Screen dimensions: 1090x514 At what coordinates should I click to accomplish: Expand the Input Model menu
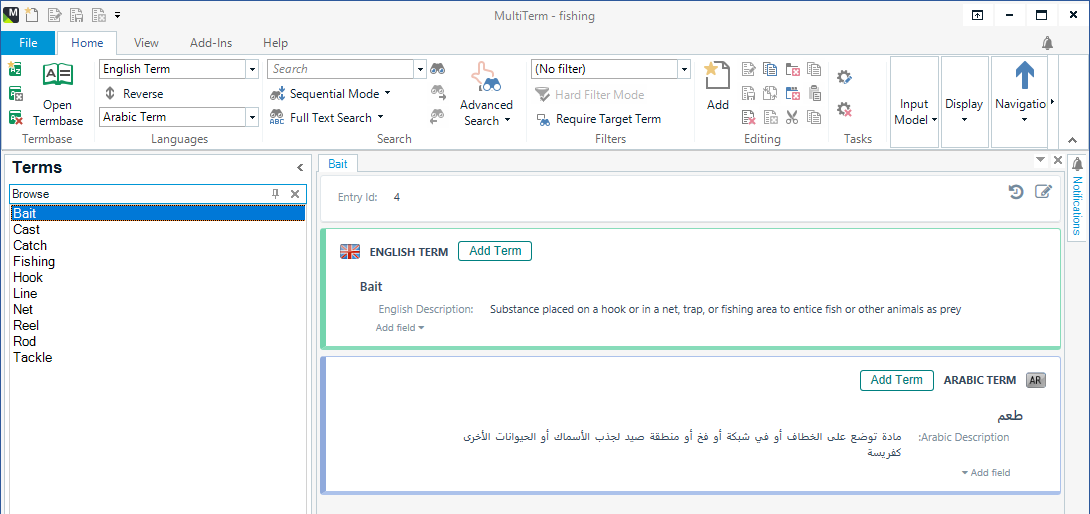click(x=914, y=102)
